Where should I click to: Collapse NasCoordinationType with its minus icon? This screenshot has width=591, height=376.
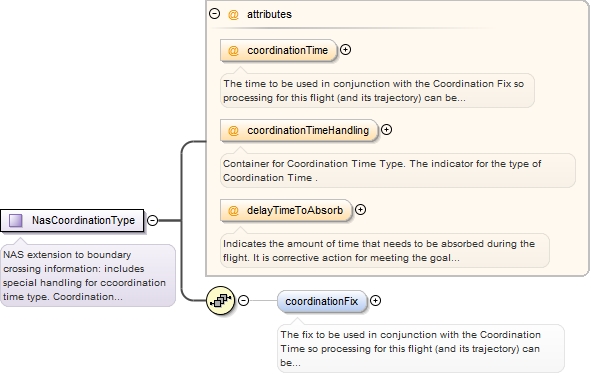tap(152, 220)
